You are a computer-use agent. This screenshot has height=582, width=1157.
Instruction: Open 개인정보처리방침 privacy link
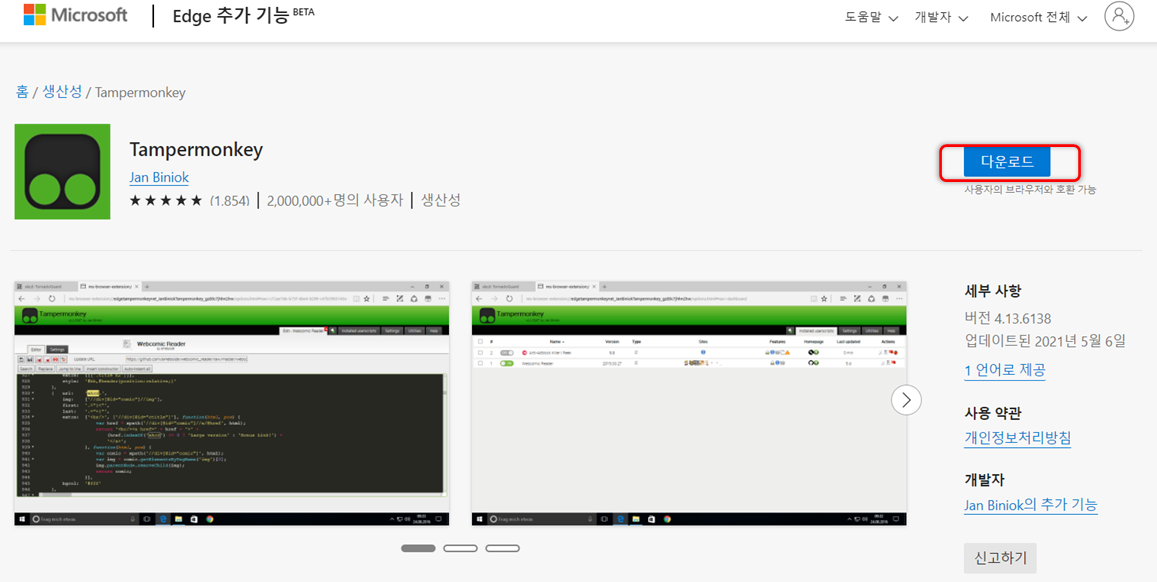tap(1018, 437)
